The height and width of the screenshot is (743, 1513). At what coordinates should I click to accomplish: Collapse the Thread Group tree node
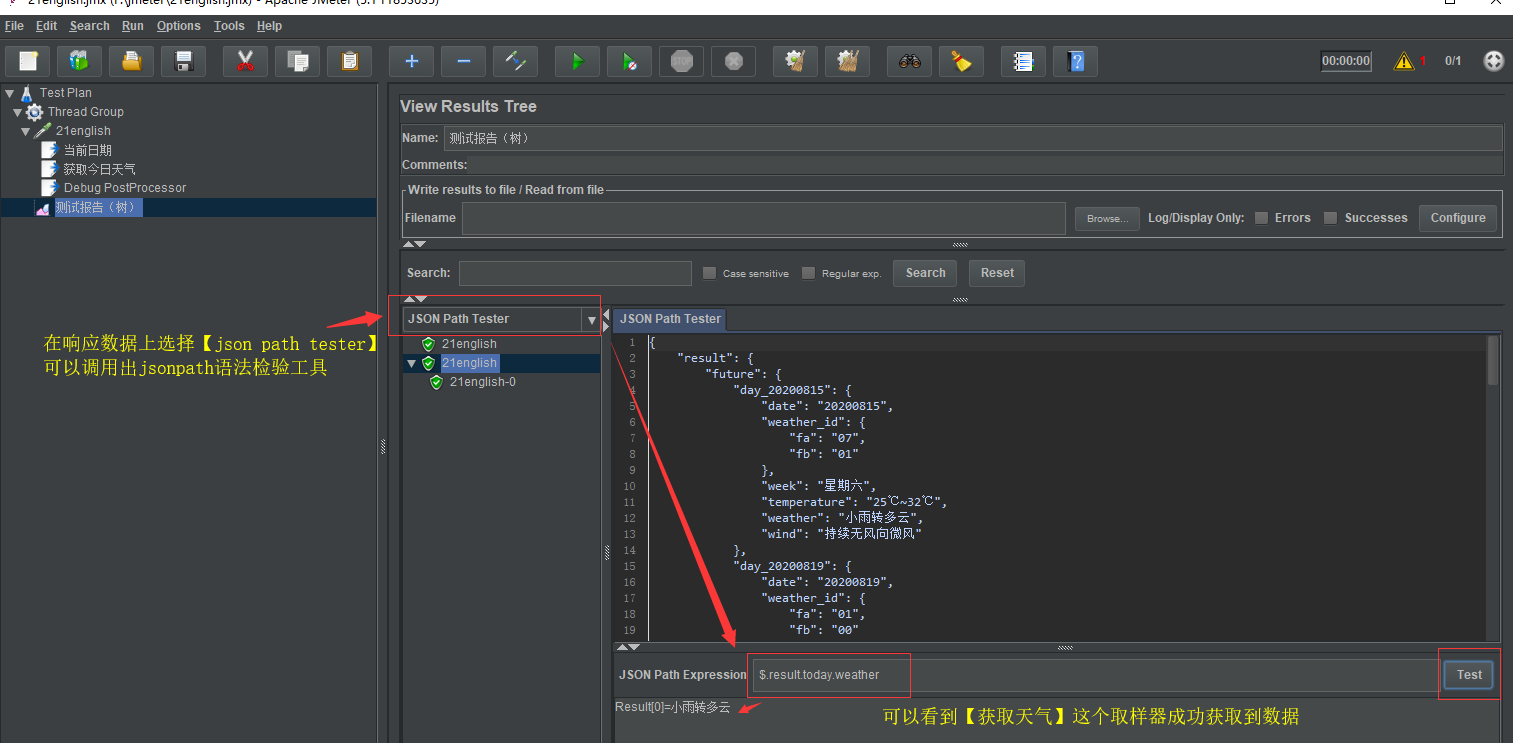click(x=18, y=112)
